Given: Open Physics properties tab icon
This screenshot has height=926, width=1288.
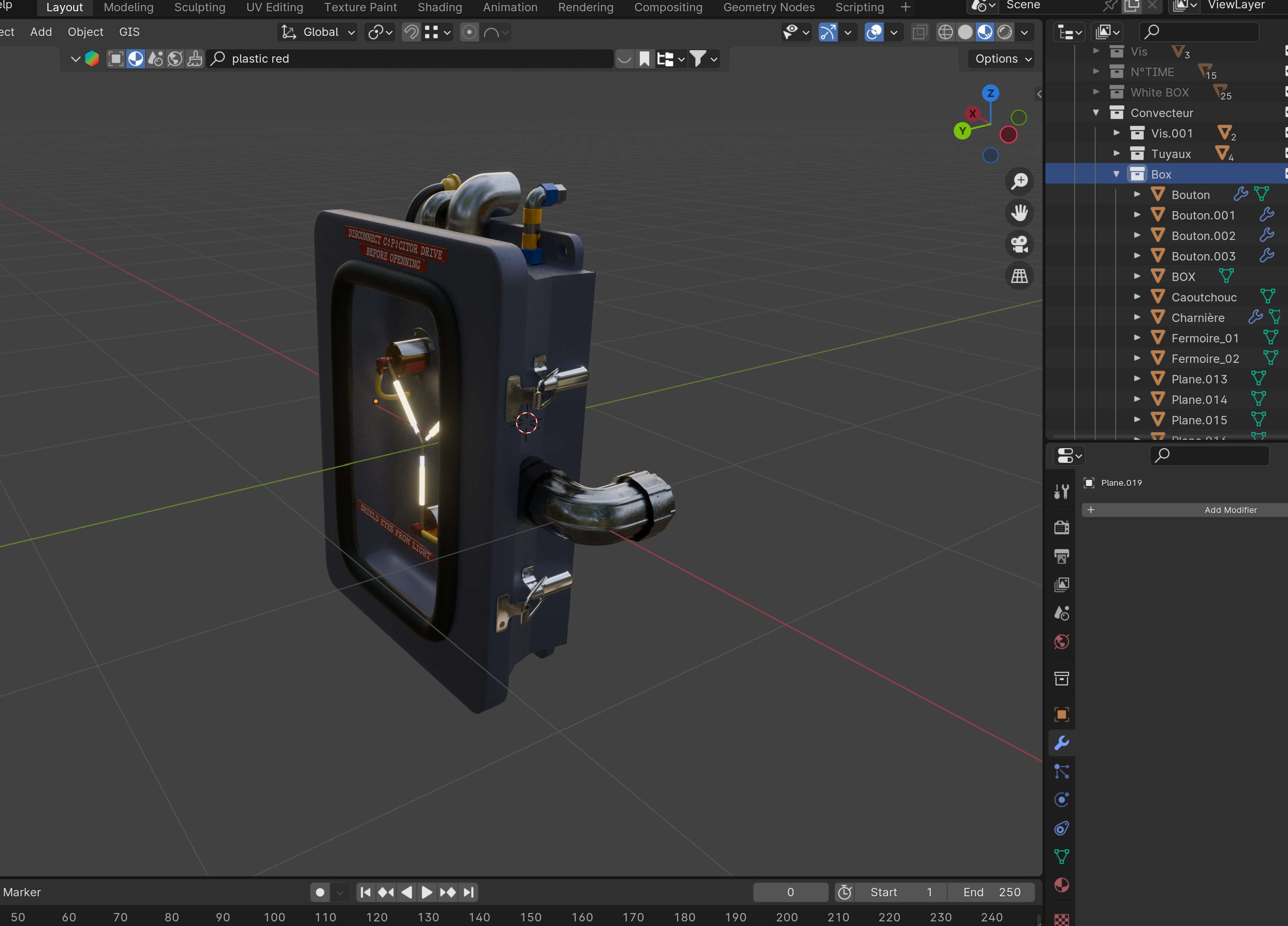Looking at the screenshot, I should pos(1061,800).
